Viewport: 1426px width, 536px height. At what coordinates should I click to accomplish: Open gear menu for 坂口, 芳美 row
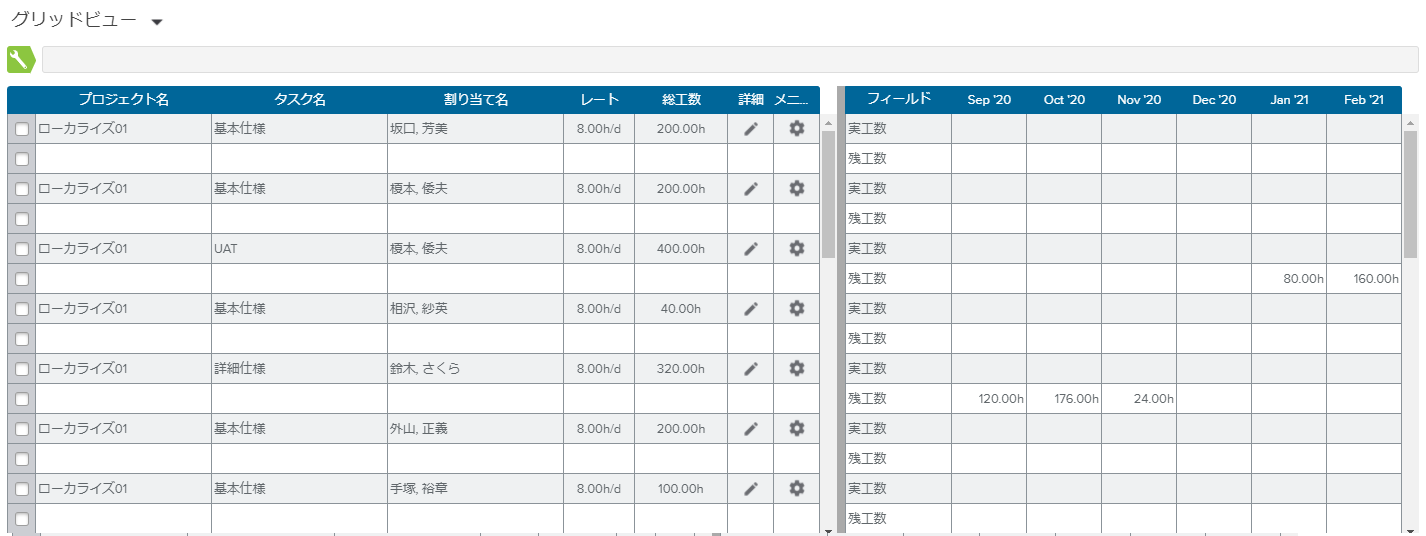pos(797,129)
